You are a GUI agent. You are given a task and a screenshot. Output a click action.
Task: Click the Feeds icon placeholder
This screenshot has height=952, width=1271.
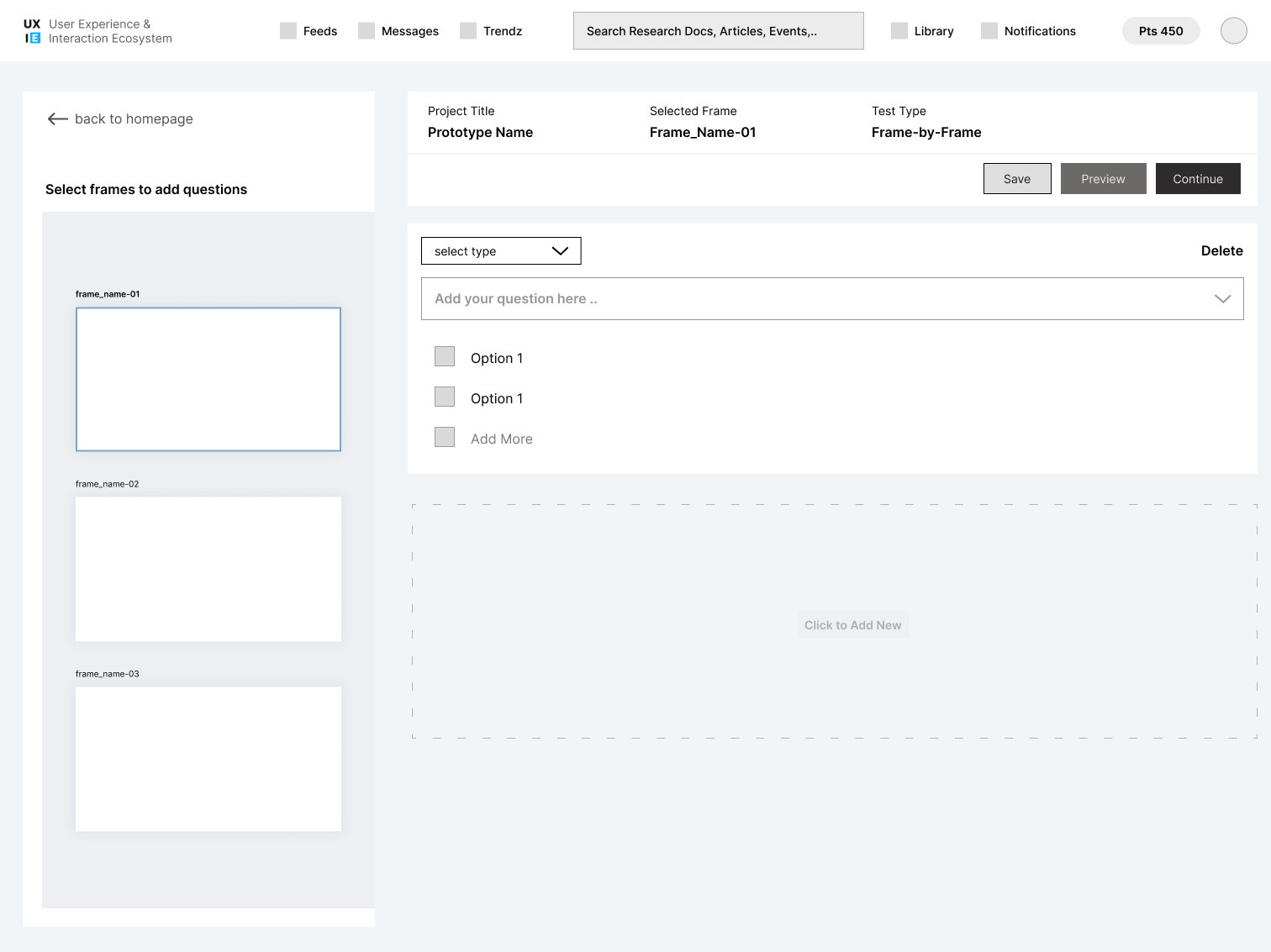point(288,31)
